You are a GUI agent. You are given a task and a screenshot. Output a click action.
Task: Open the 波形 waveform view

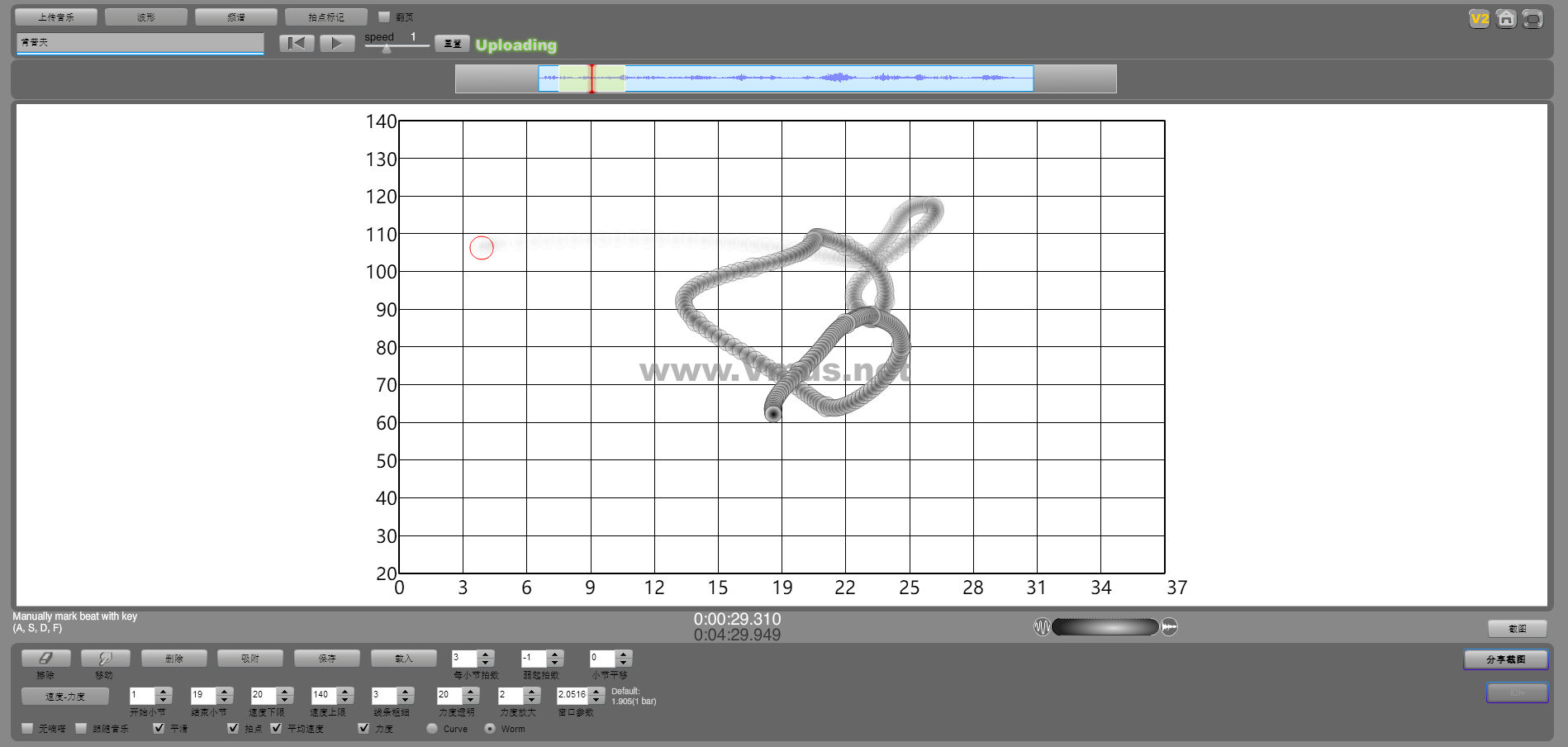[x=146, y=17]
